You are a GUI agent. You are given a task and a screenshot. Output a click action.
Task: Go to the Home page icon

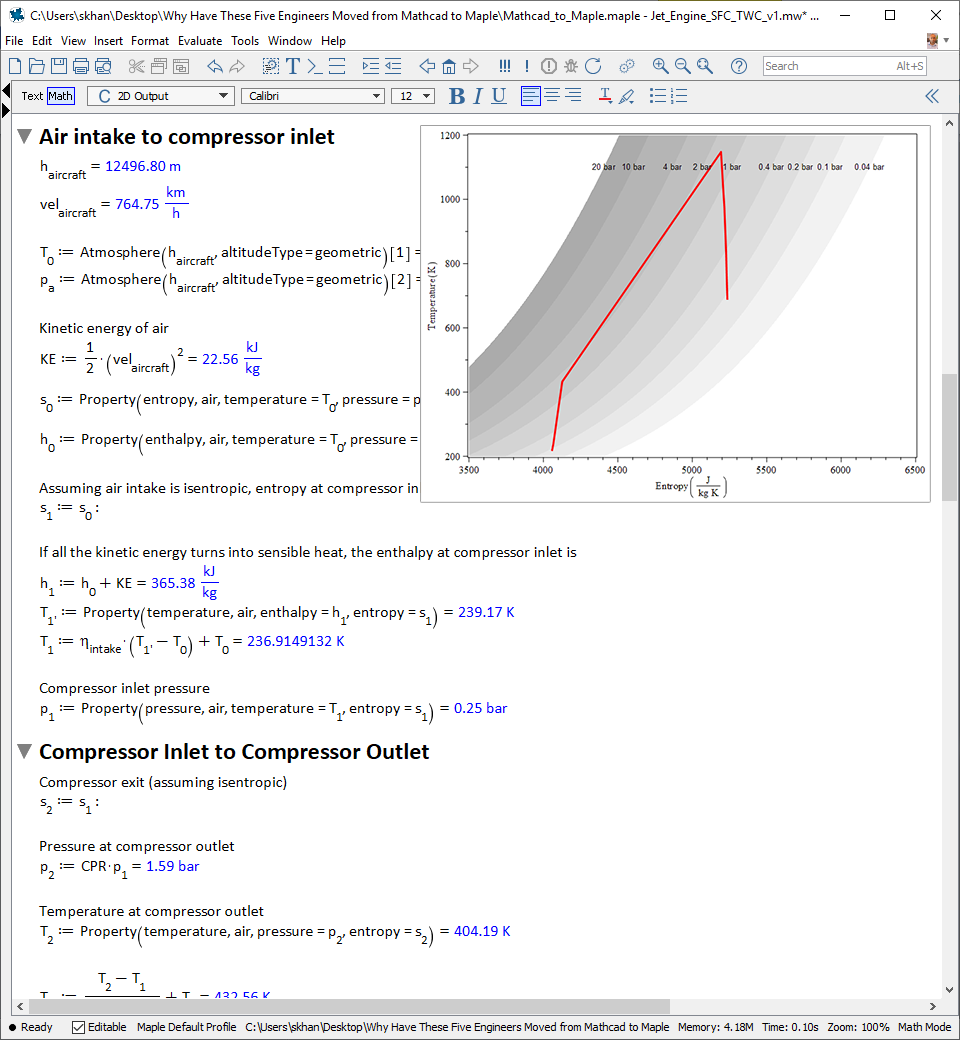point(449,66)
